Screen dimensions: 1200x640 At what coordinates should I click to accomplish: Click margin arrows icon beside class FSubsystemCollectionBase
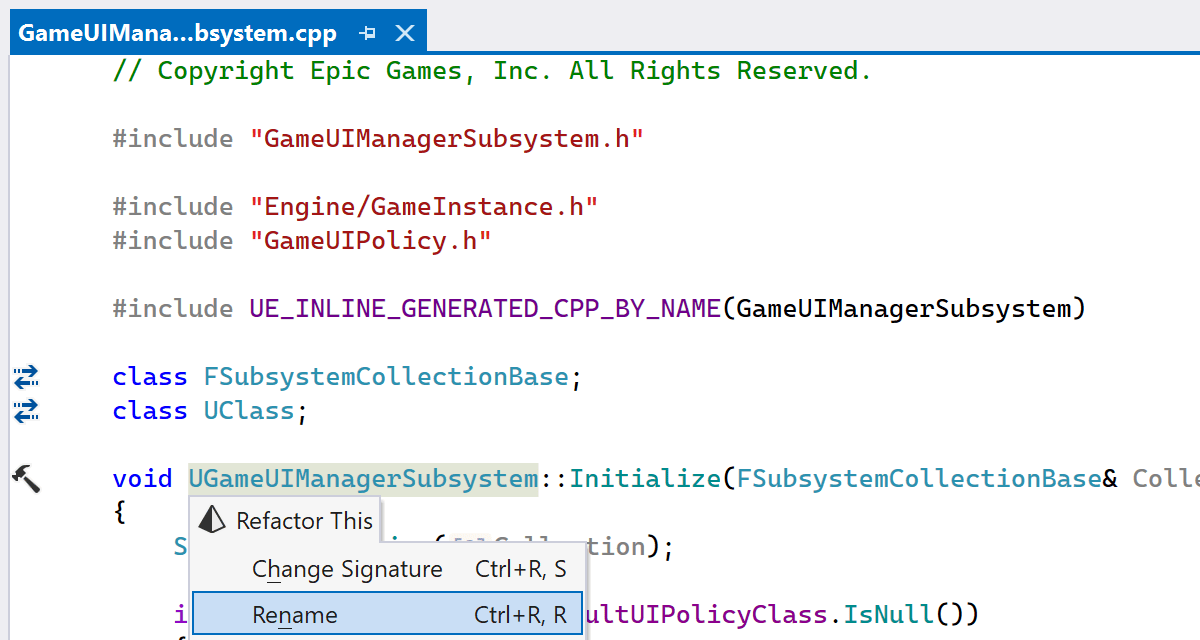pos(26,377)
